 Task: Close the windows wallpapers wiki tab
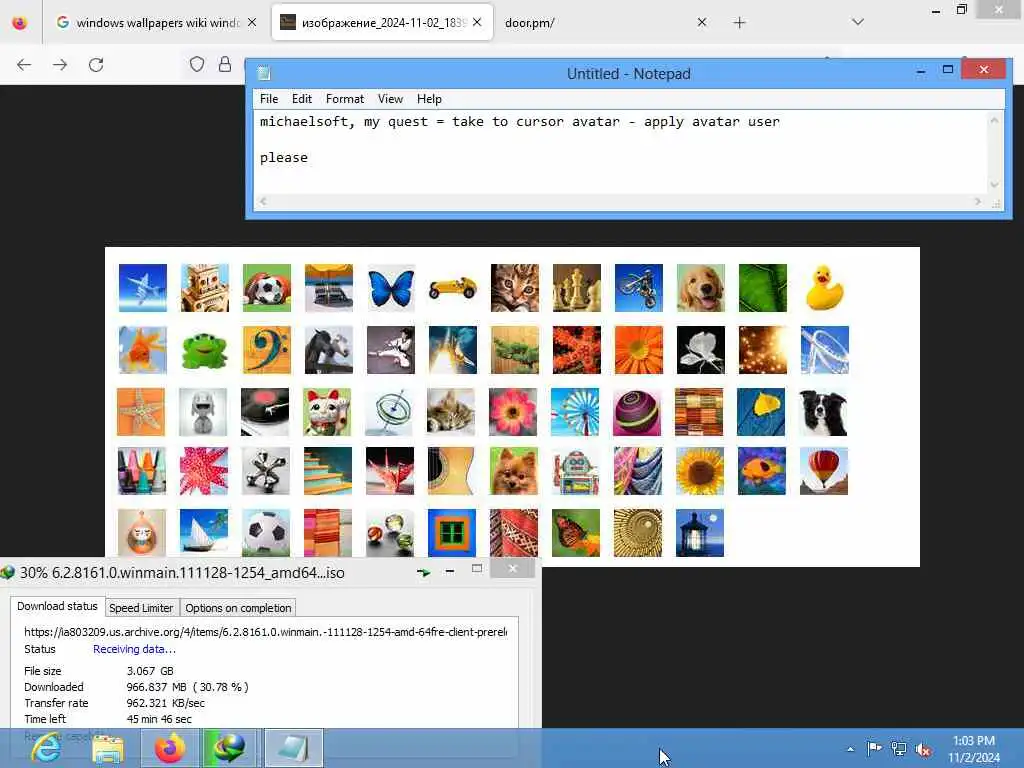pyautogui.click(x=252, y=22)
